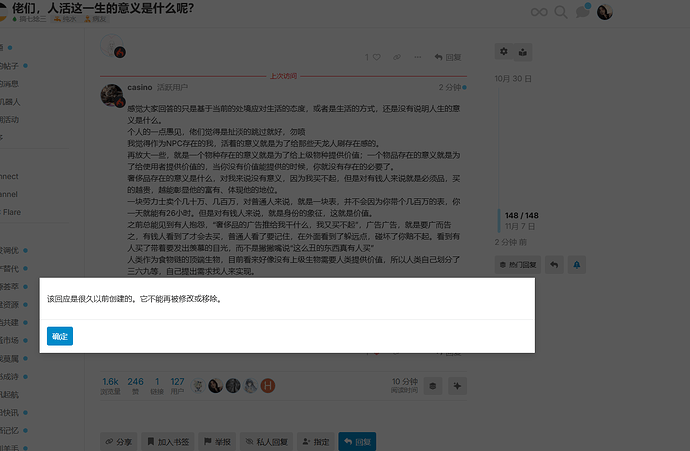The width and height of the screenshot is (690, 451).
Task: Show the 246 赞 likes list
Action: pos(136,386)
